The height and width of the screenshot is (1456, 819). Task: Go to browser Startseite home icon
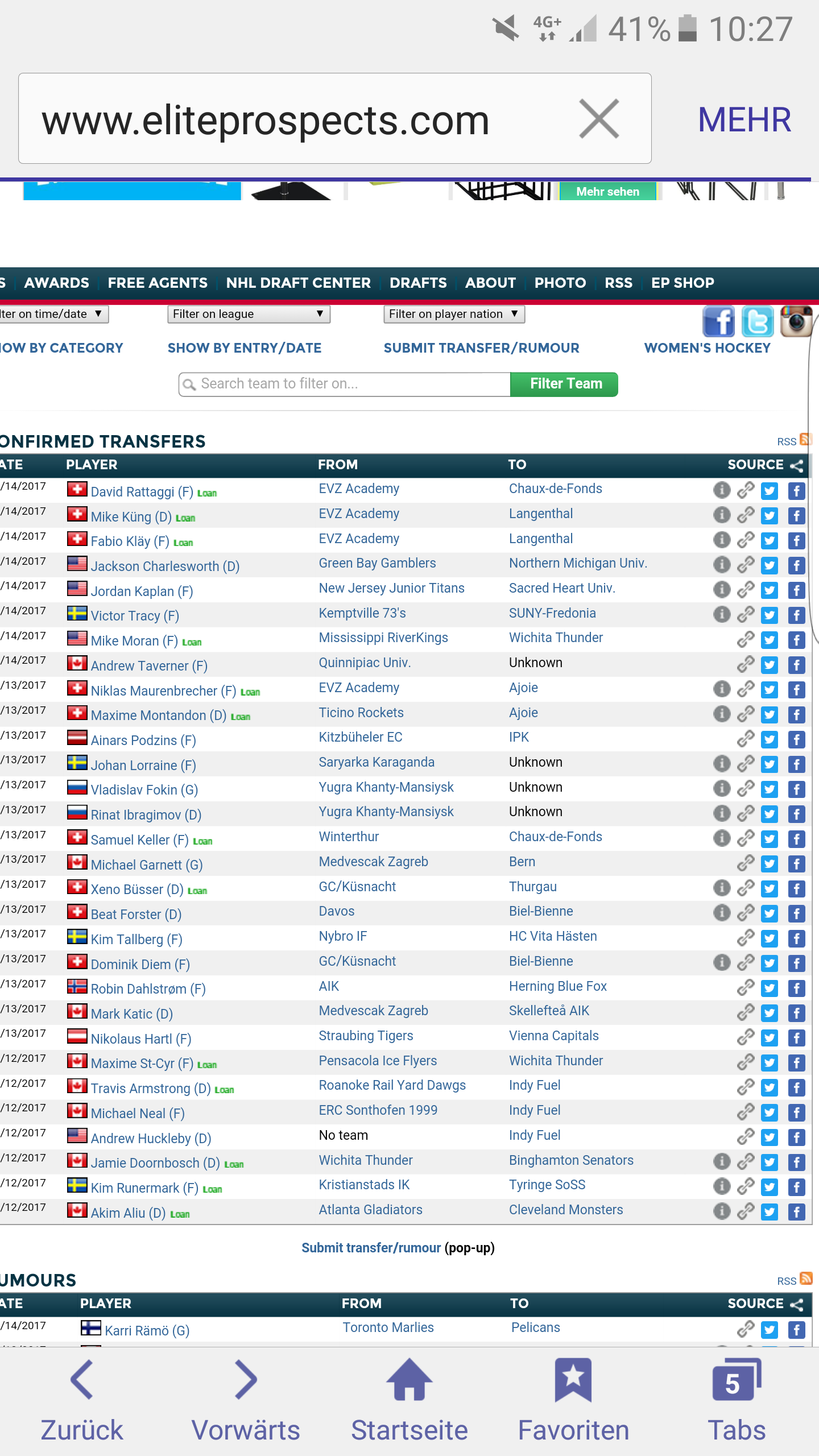pos(409,1380)
